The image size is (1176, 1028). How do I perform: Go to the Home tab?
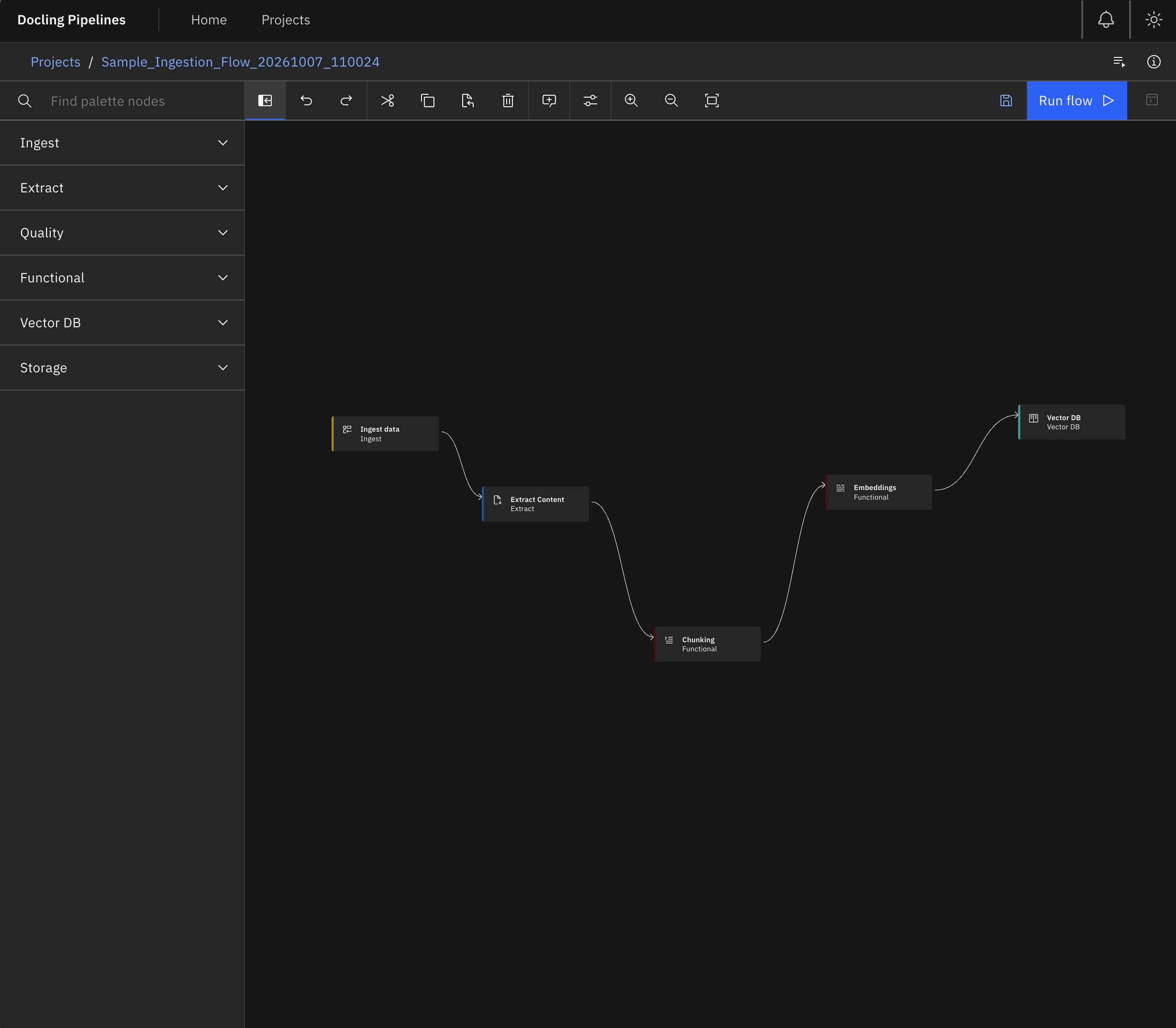pyautogui.click(x=209, y=20)
